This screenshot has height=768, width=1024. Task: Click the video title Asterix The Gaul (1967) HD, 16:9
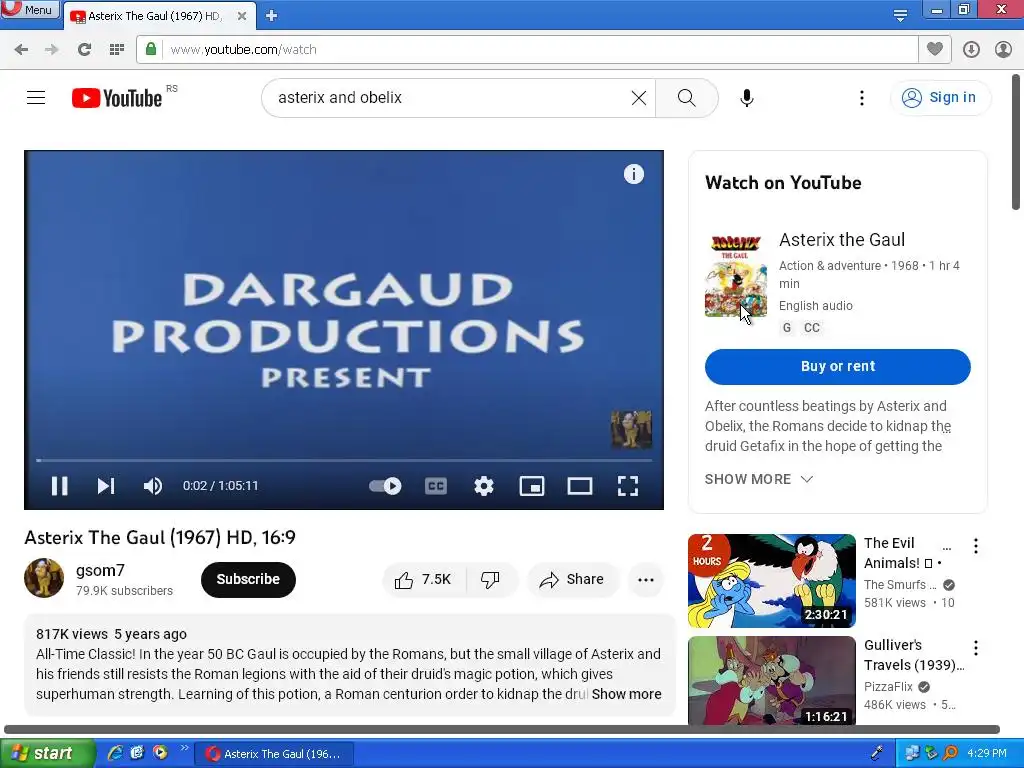click(x=160, y=537)
